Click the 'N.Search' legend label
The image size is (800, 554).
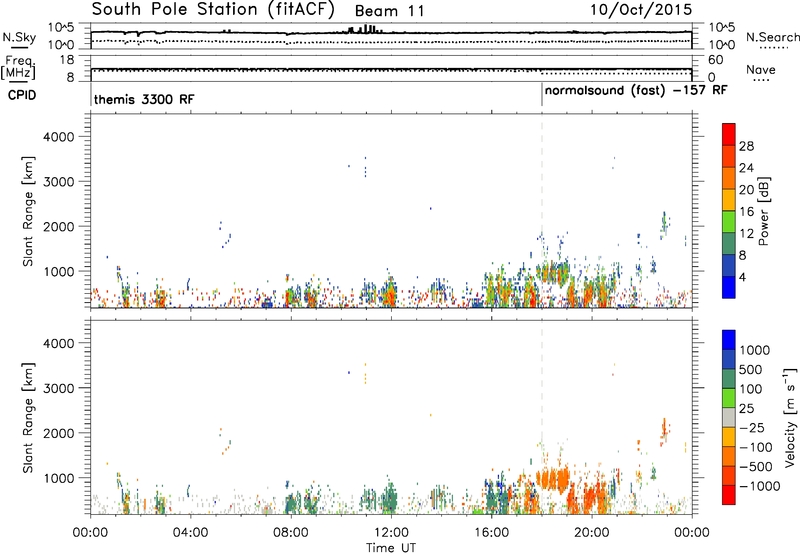(x=773, y=37)
